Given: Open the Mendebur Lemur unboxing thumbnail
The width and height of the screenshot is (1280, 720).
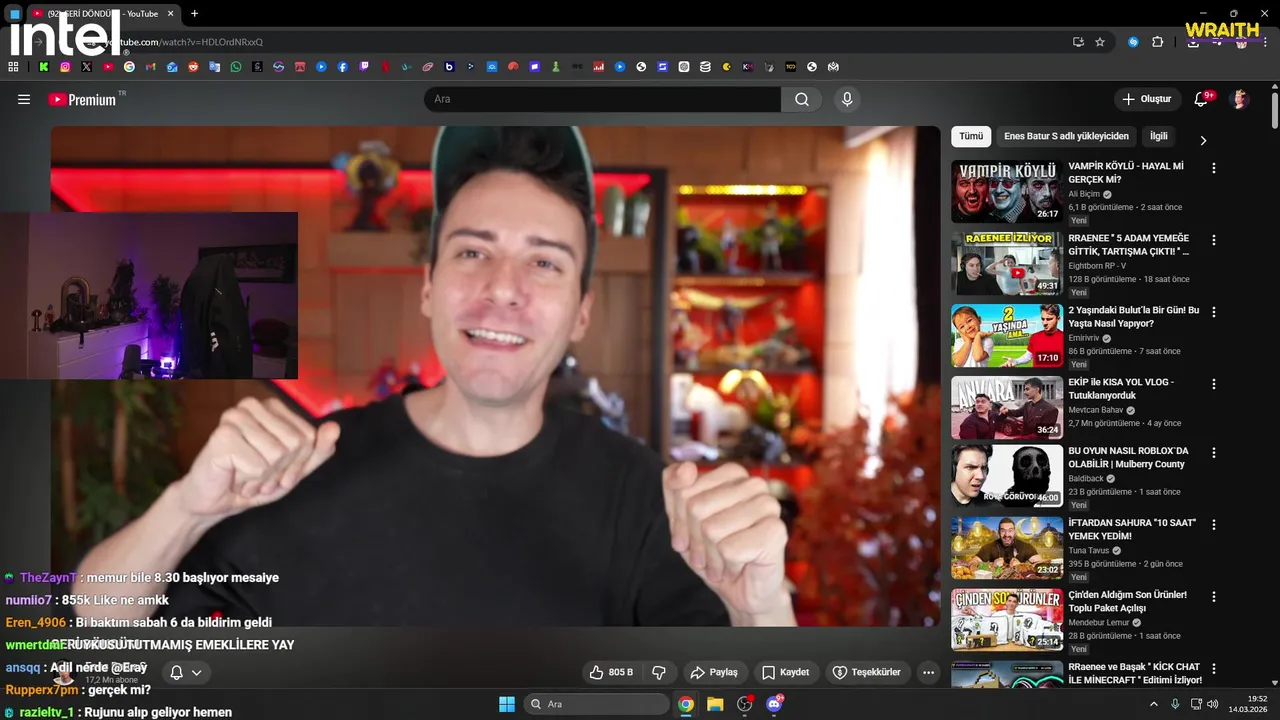Looking at the screenshot, I should click(1007, 620).
